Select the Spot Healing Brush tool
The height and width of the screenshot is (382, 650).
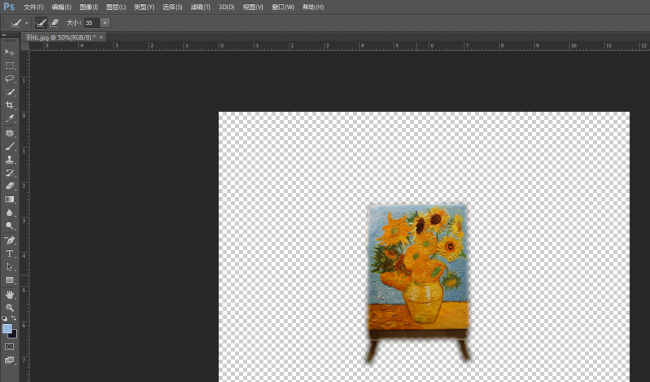point(10,133)
